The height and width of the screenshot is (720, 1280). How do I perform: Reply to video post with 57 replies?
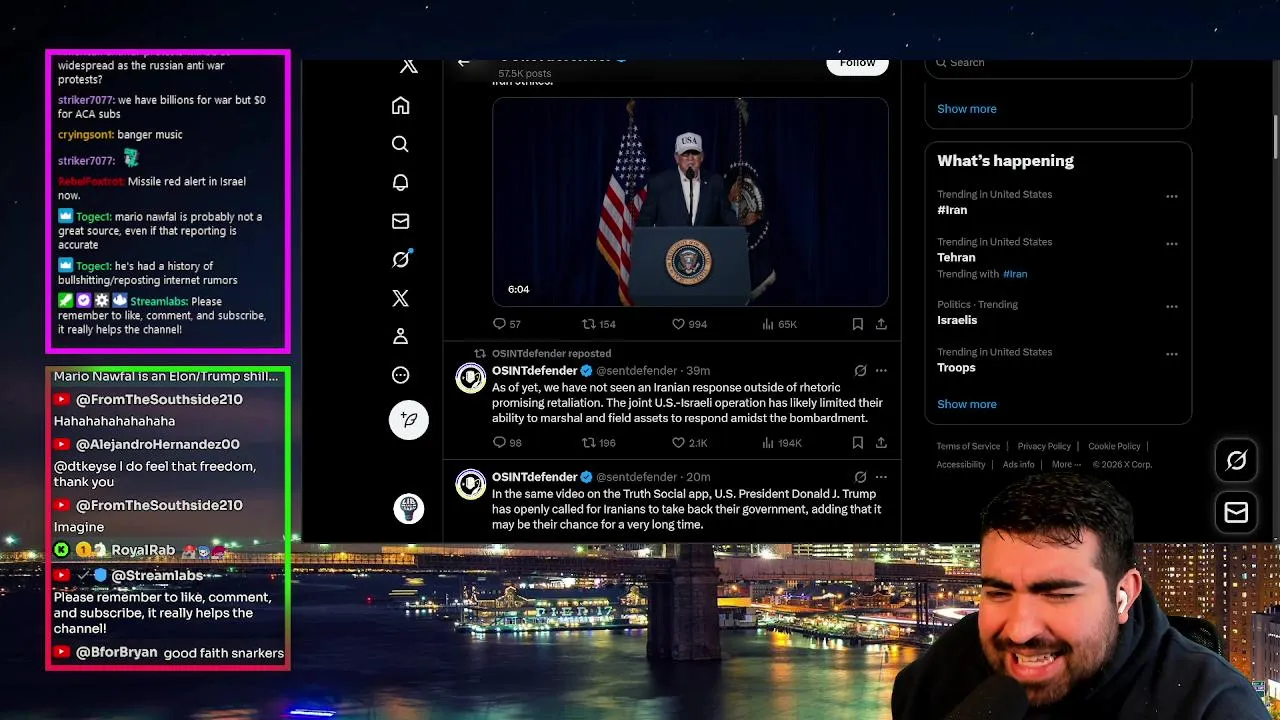click(507, 324)
